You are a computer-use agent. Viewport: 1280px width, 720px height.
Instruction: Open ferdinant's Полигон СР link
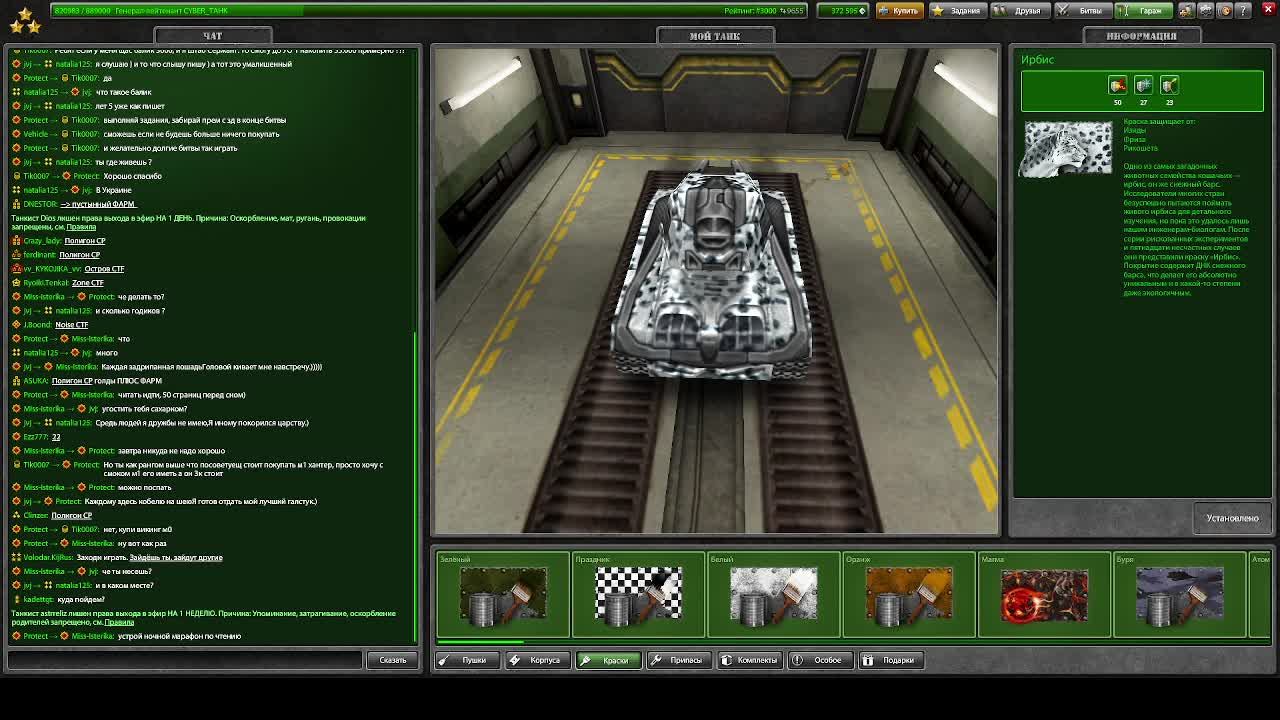click(79, 255)
